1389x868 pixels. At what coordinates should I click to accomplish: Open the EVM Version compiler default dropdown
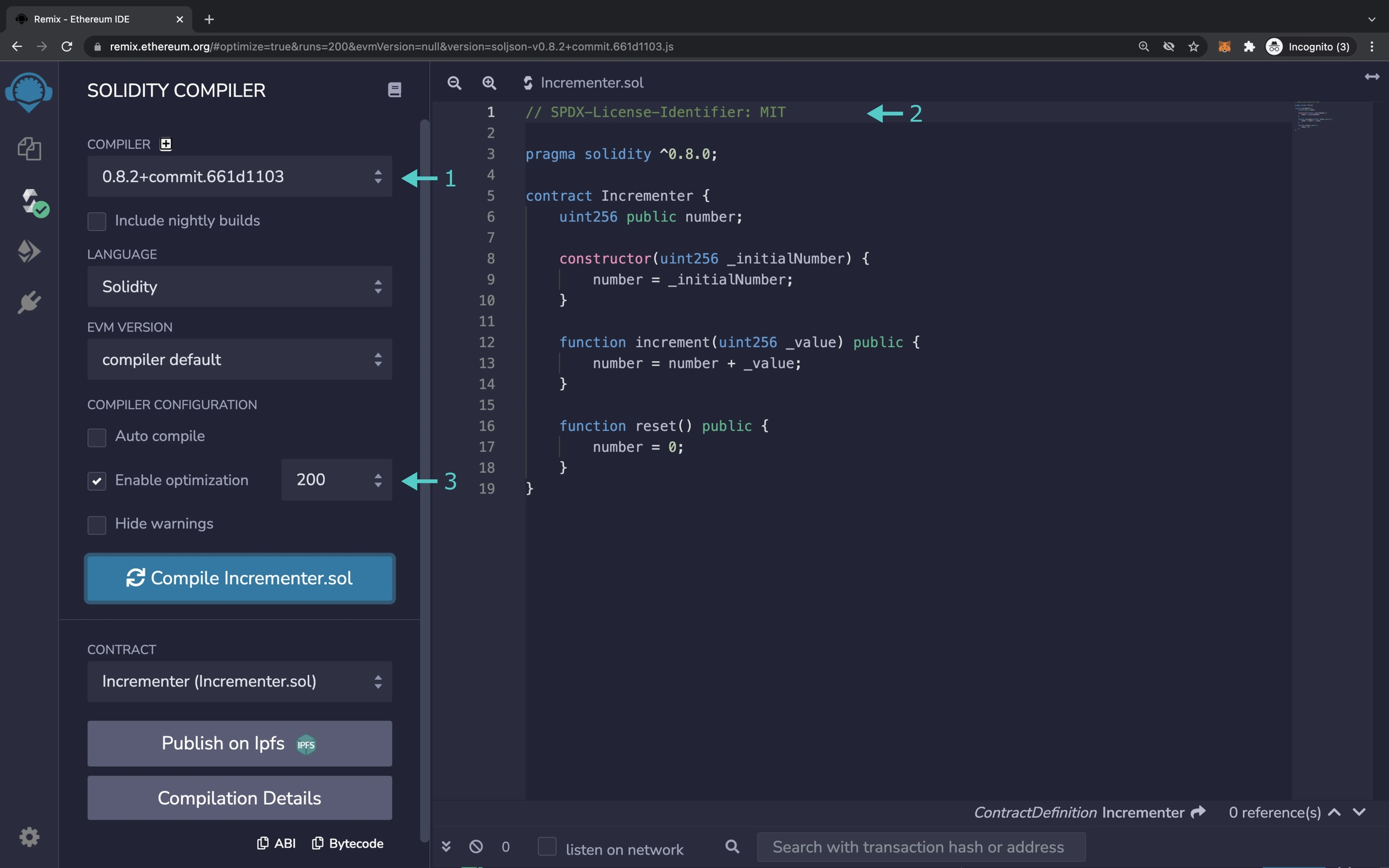(239, 360)
